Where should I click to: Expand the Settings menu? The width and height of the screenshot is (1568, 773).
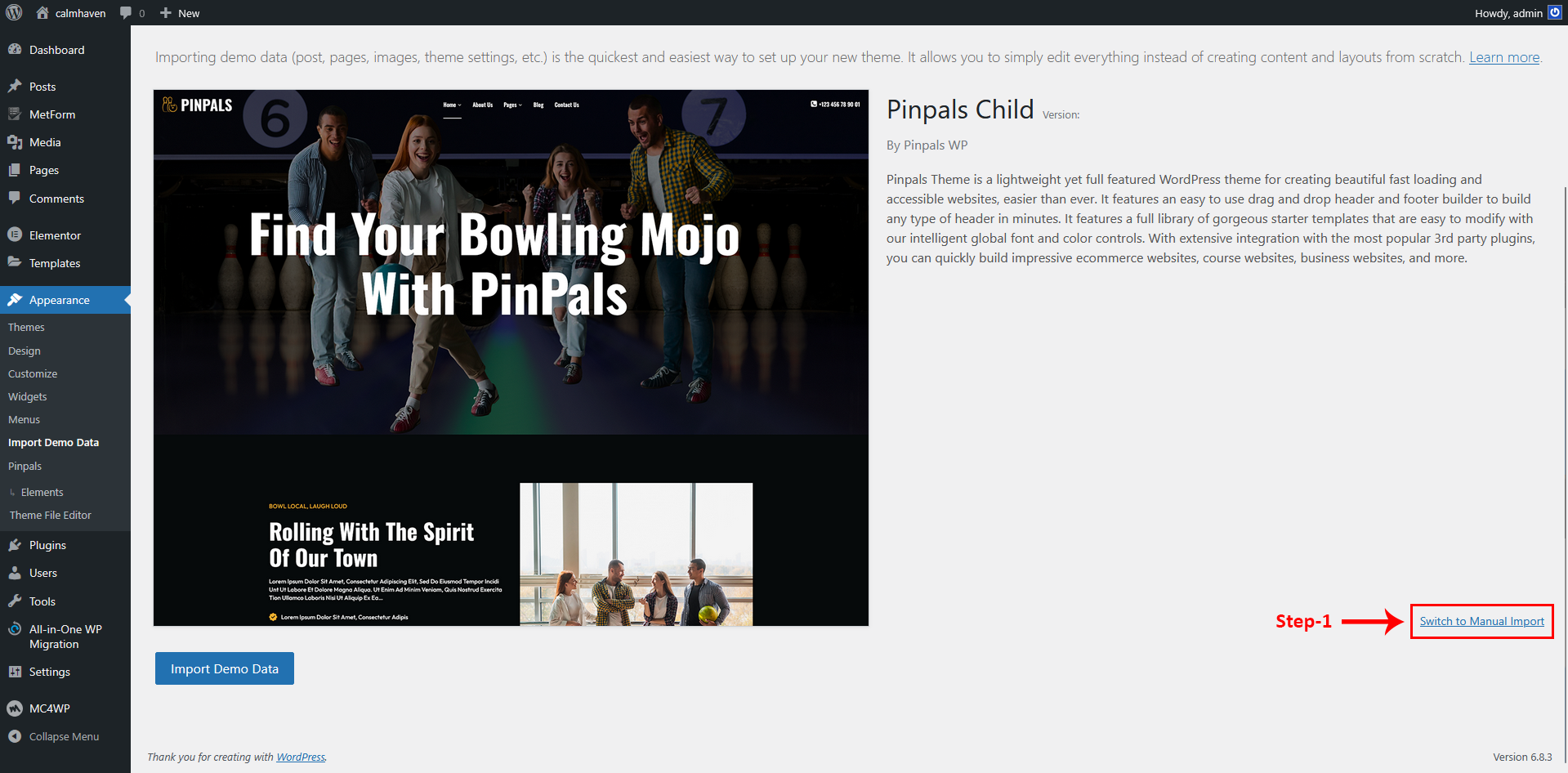click(49, 672)
